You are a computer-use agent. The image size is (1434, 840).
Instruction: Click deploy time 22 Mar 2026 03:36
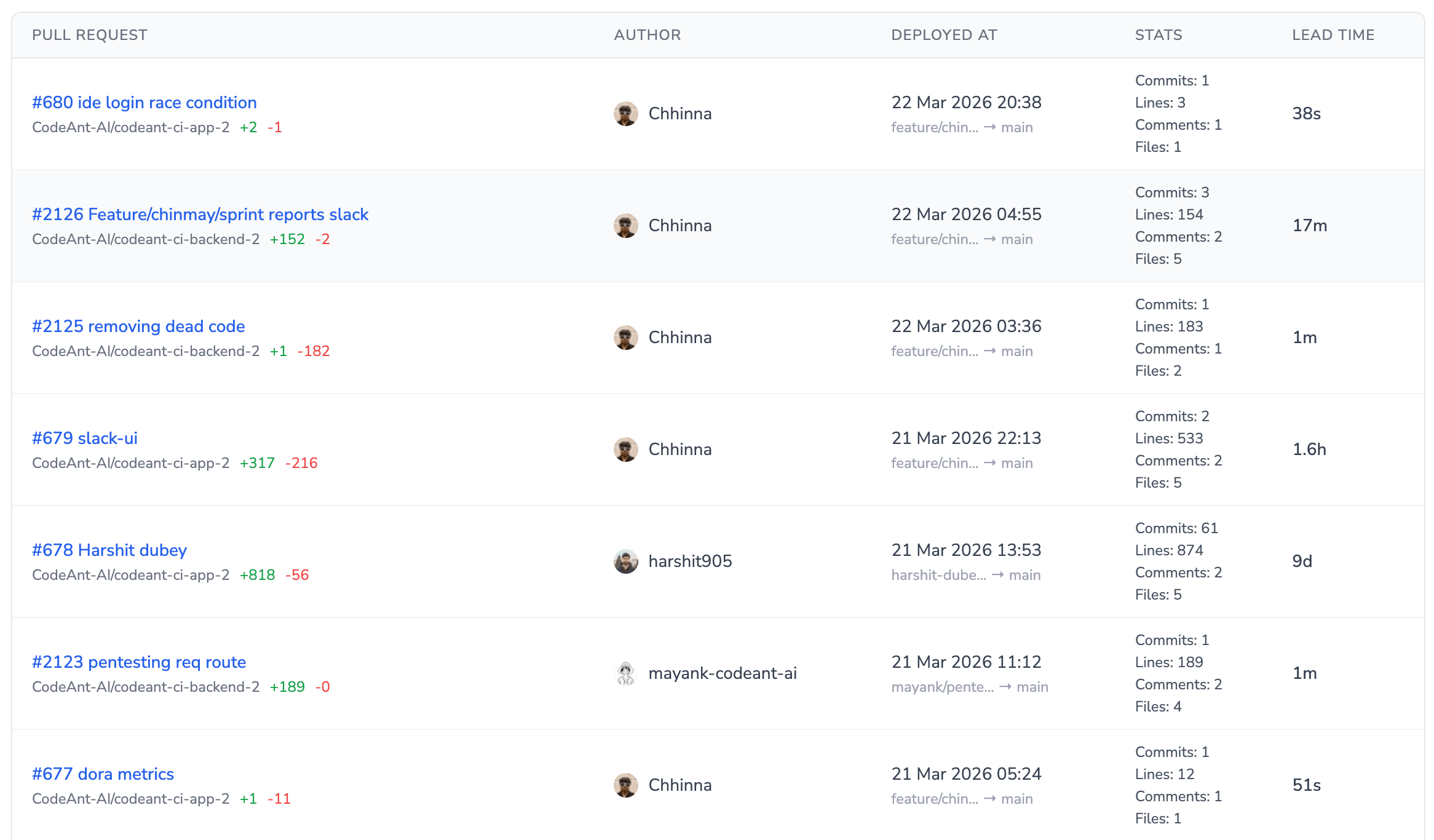tap(967, 326)
